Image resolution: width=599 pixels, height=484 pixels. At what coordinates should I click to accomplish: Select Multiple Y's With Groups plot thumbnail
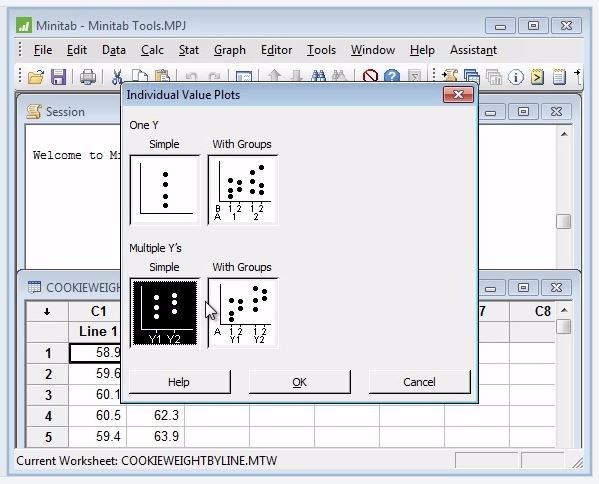tap(243, 313)
